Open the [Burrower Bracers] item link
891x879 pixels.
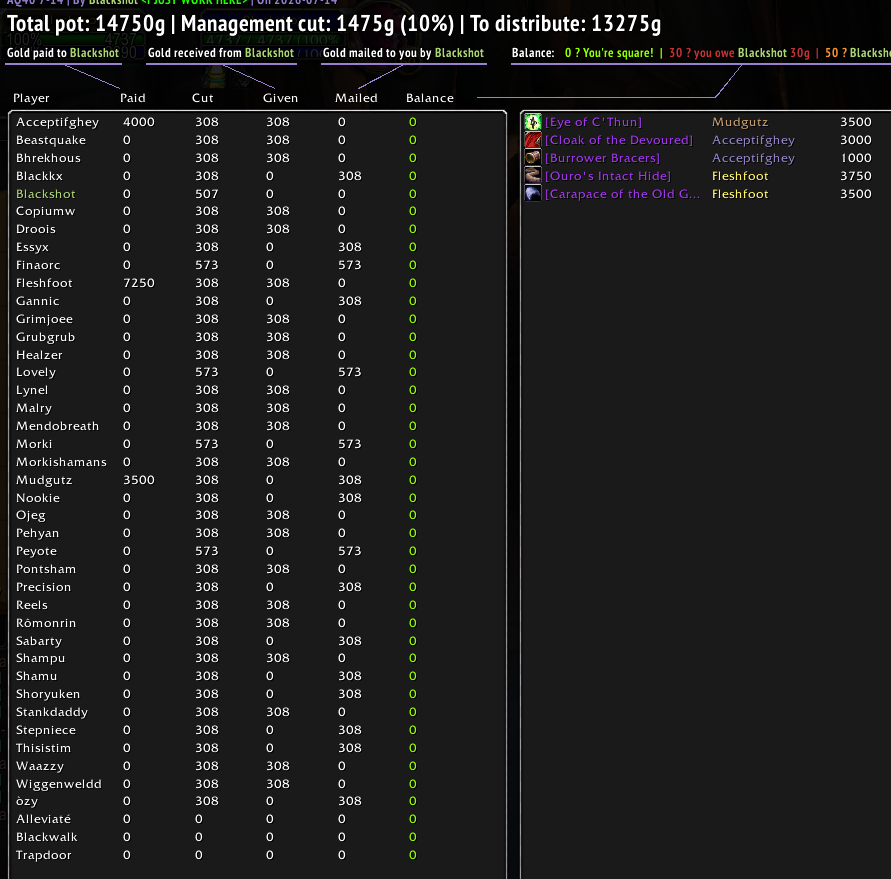(602, 158)
